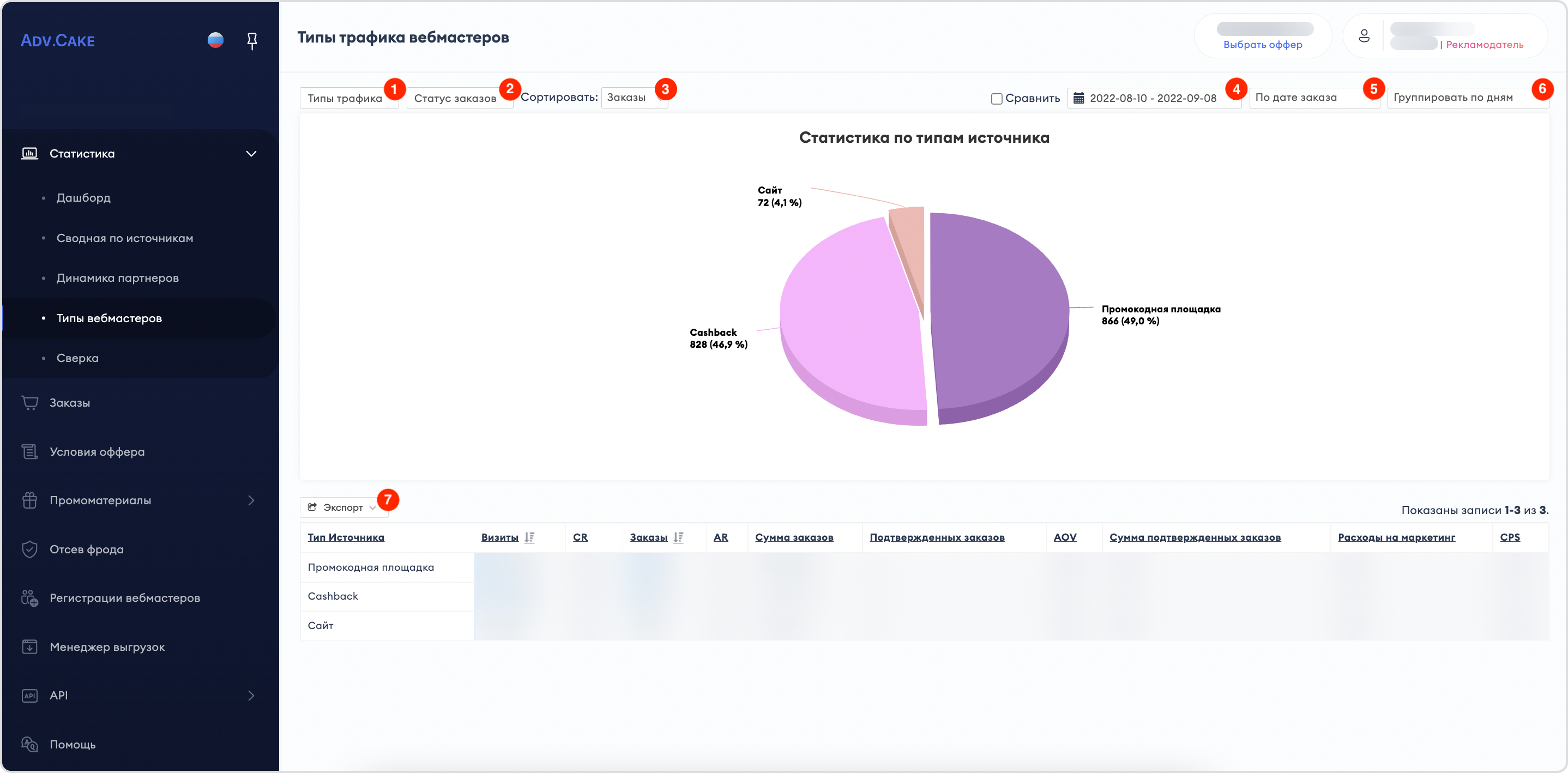Sort by Подтвержденных заказов header

coord(937,538)
